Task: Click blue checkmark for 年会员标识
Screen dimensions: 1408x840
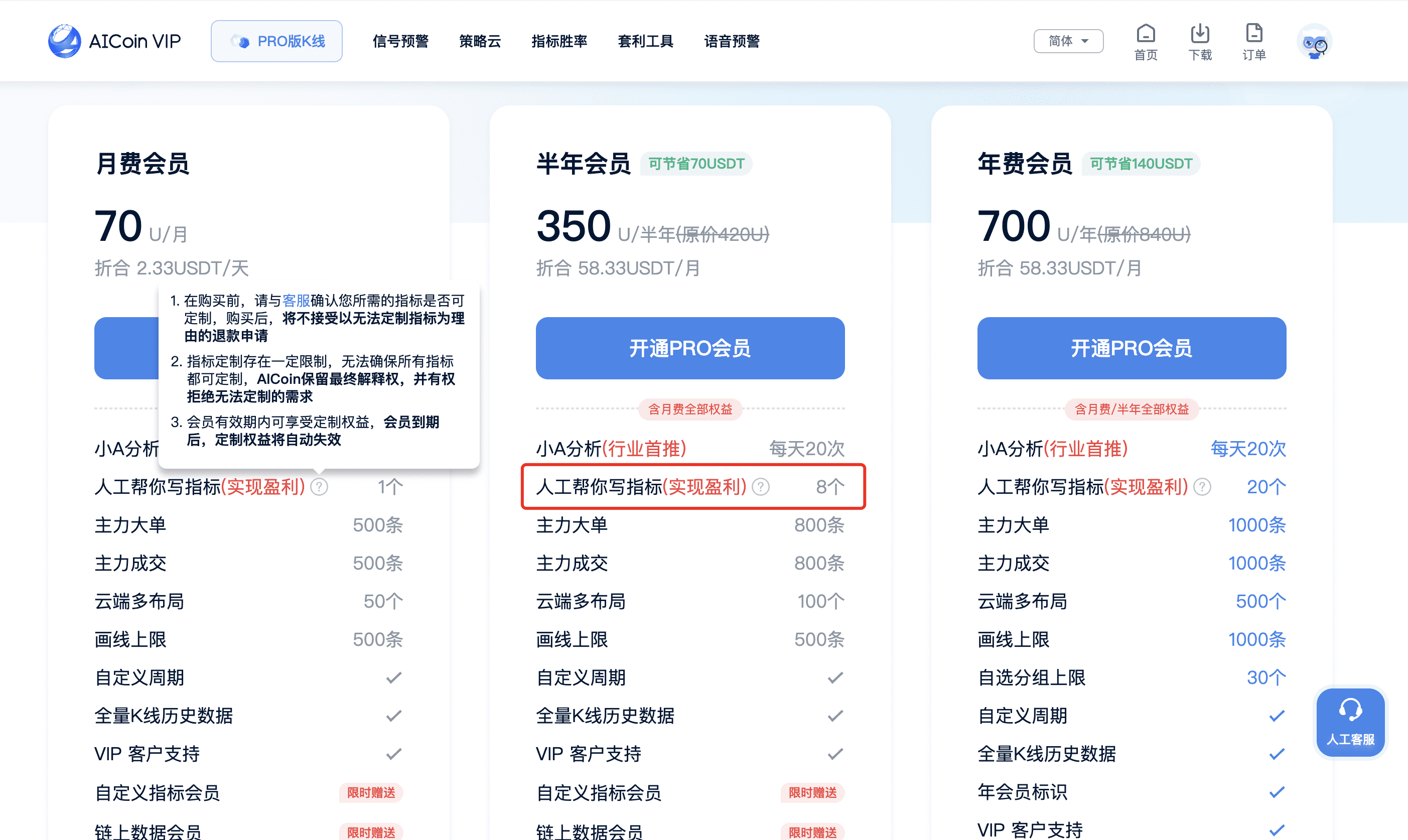Action: [x=1277, y=792]
